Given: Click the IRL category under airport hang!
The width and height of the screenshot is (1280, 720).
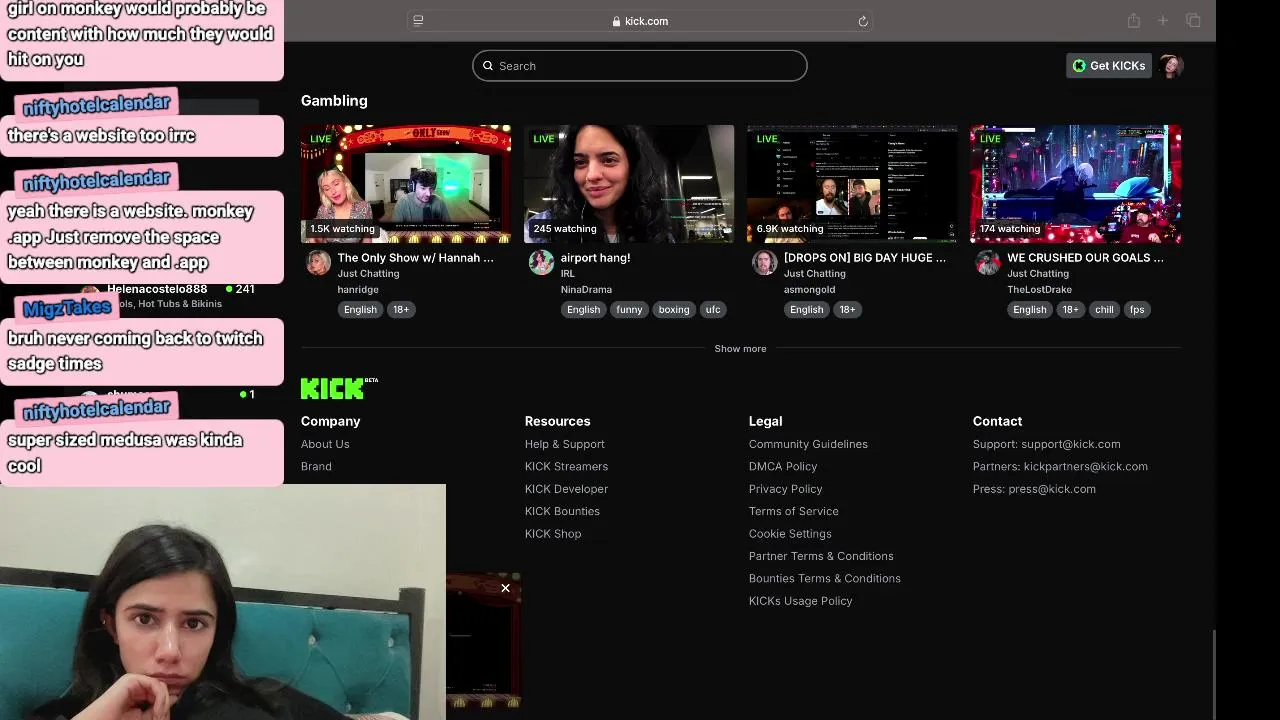Looking at the screenshot, I should [567, 274].
